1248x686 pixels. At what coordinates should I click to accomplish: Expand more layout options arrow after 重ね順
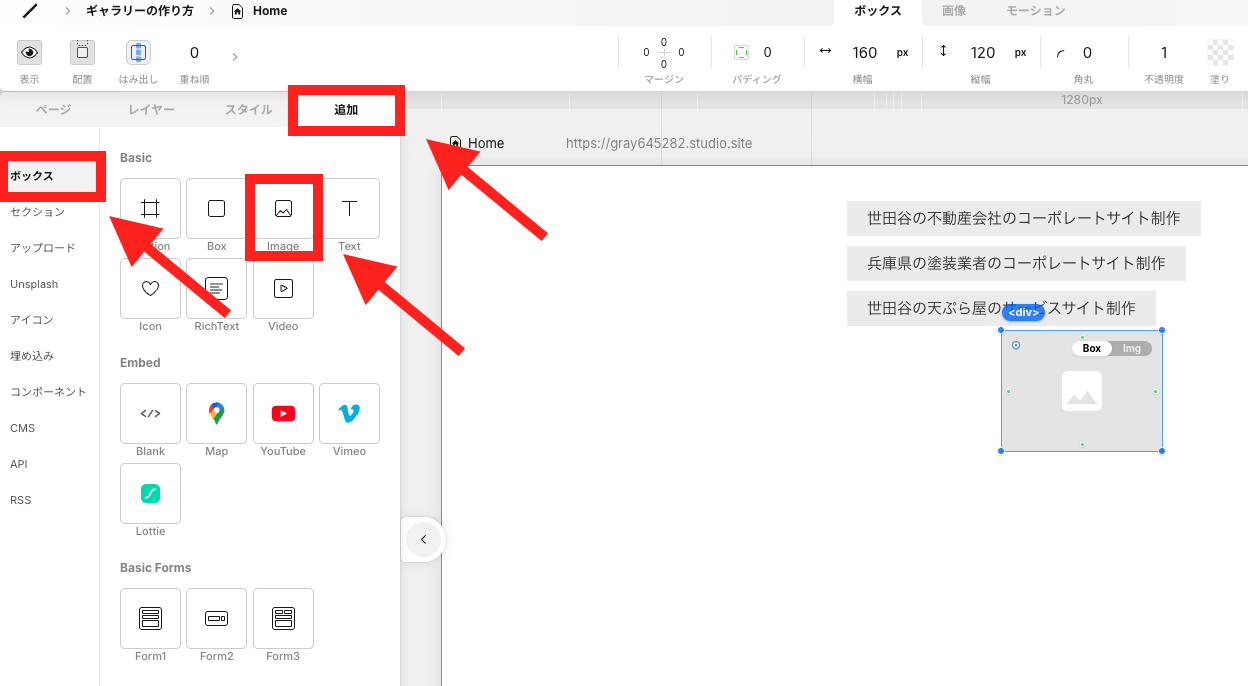[235, 56]
